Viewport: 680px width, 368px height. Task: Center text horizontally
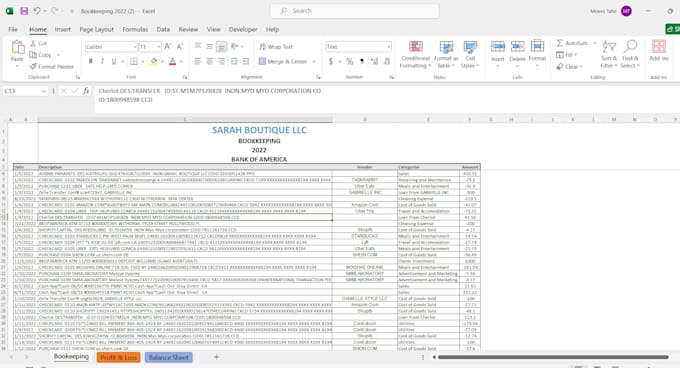209,62
